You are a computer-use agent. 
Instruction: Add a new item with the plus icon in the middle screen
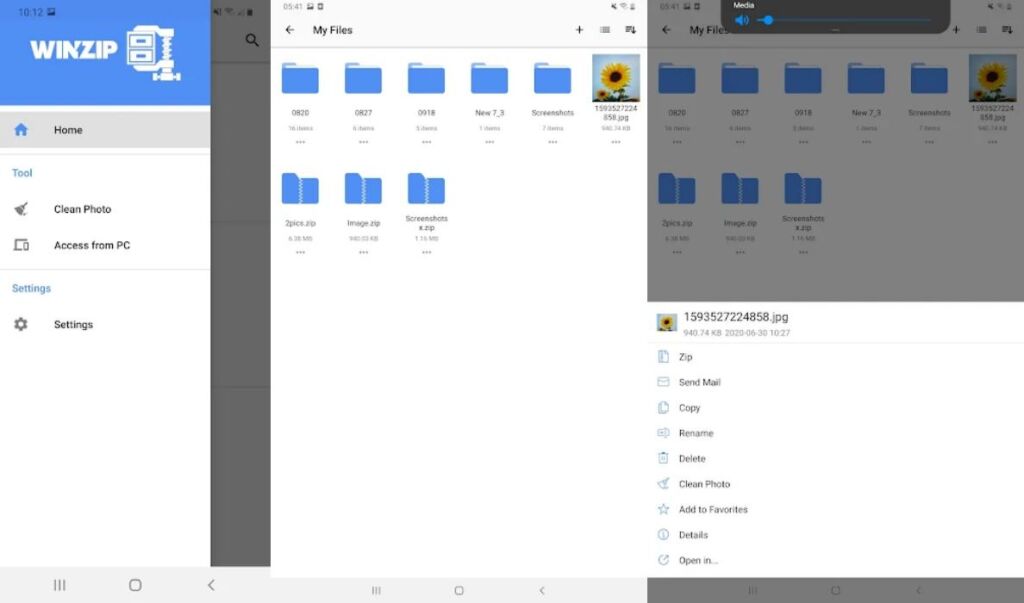pos(579,30)
